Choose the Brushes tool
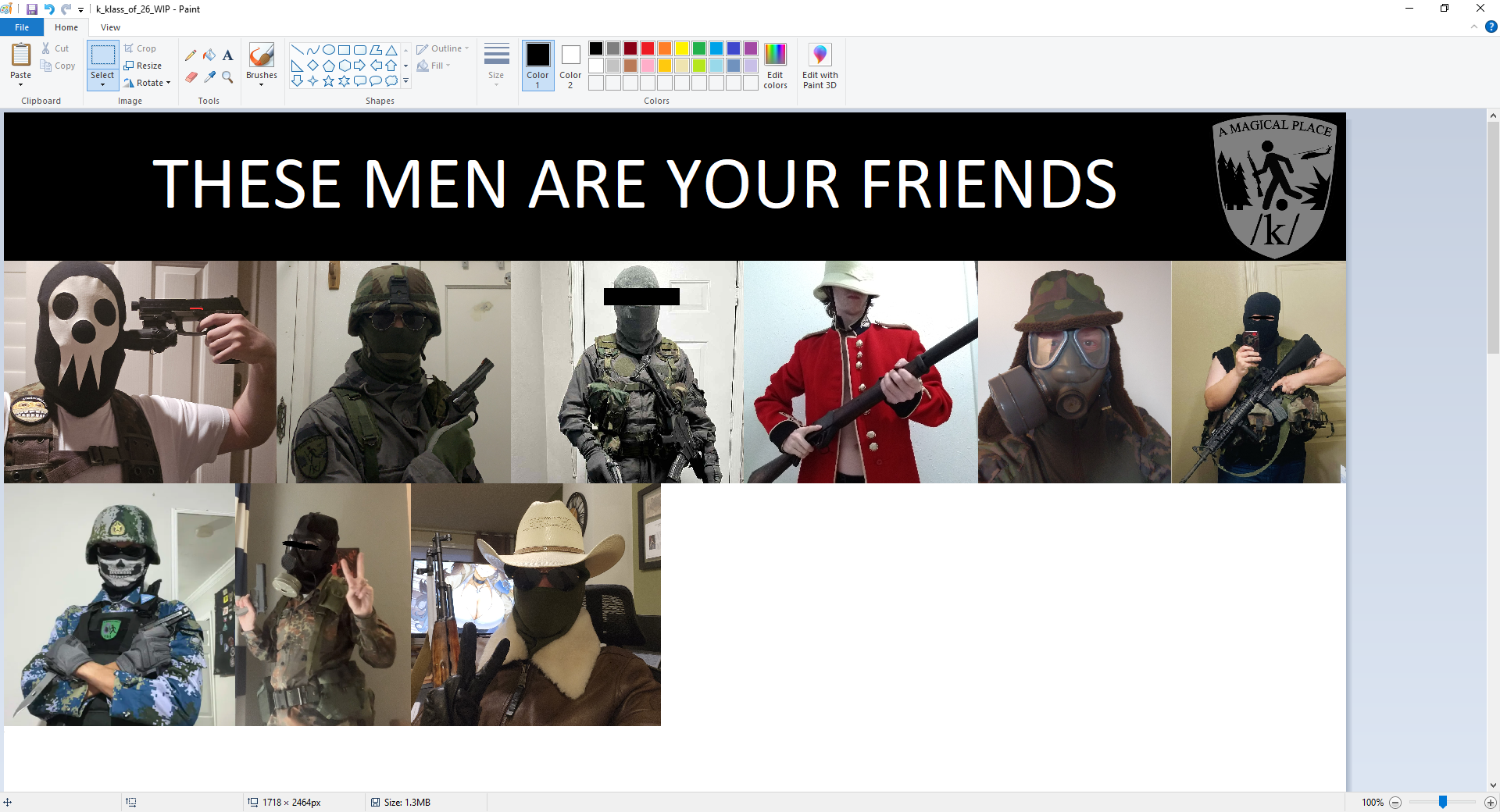The image size is (1500, 812). 262,55
